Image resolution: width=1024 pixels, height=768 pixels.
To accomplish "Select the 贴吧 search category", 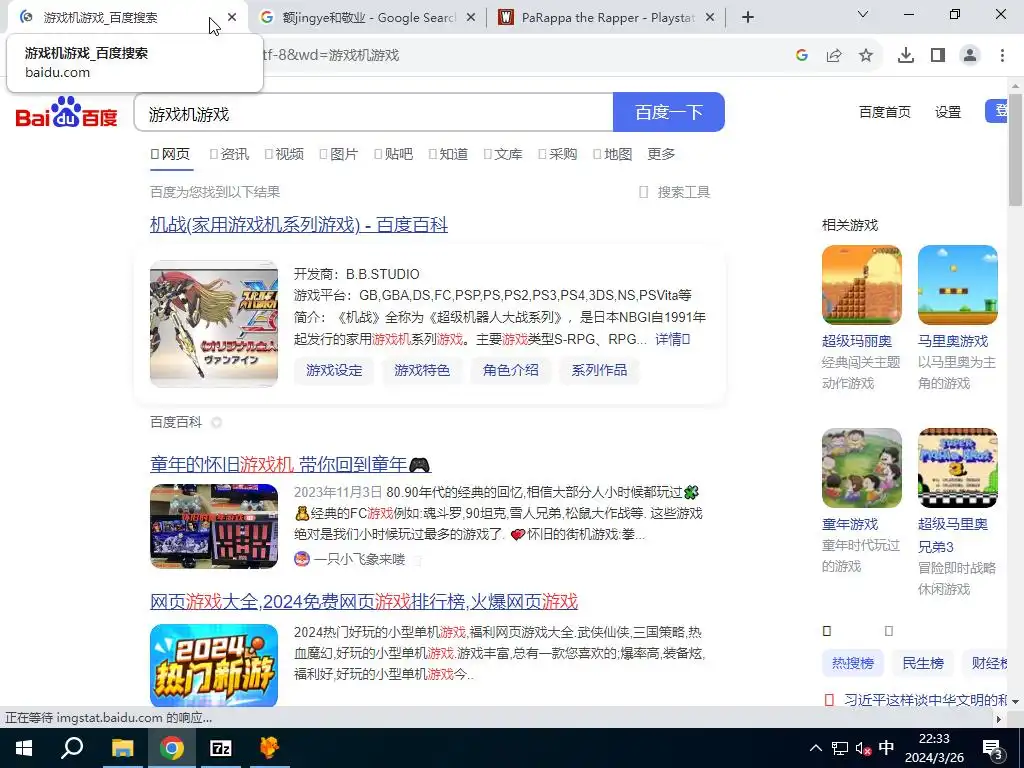I will coord(394,154).
